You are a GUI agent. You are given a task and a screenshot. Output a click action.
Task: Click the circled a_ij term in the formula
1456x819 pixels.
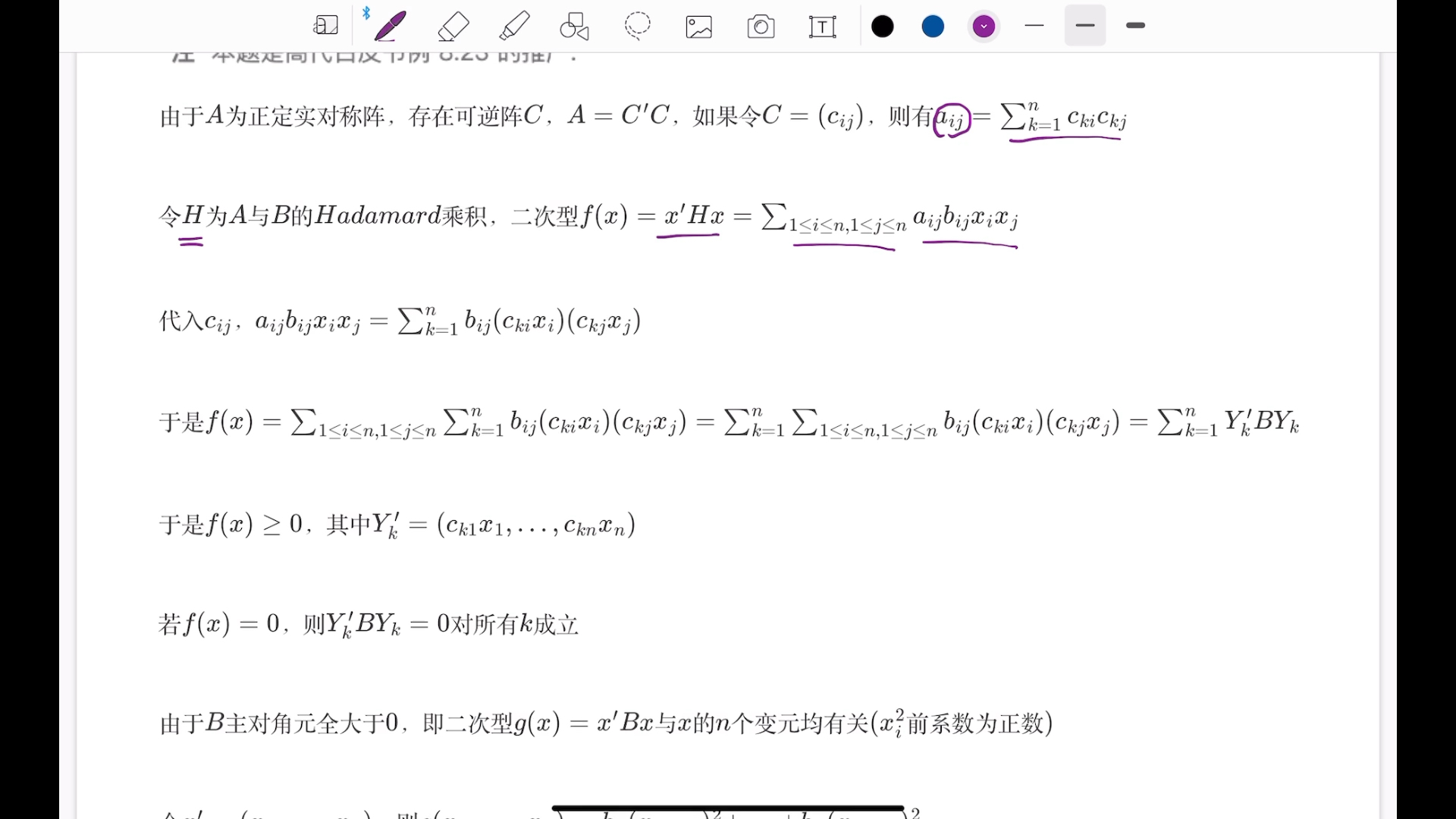[x=952, y=120]
